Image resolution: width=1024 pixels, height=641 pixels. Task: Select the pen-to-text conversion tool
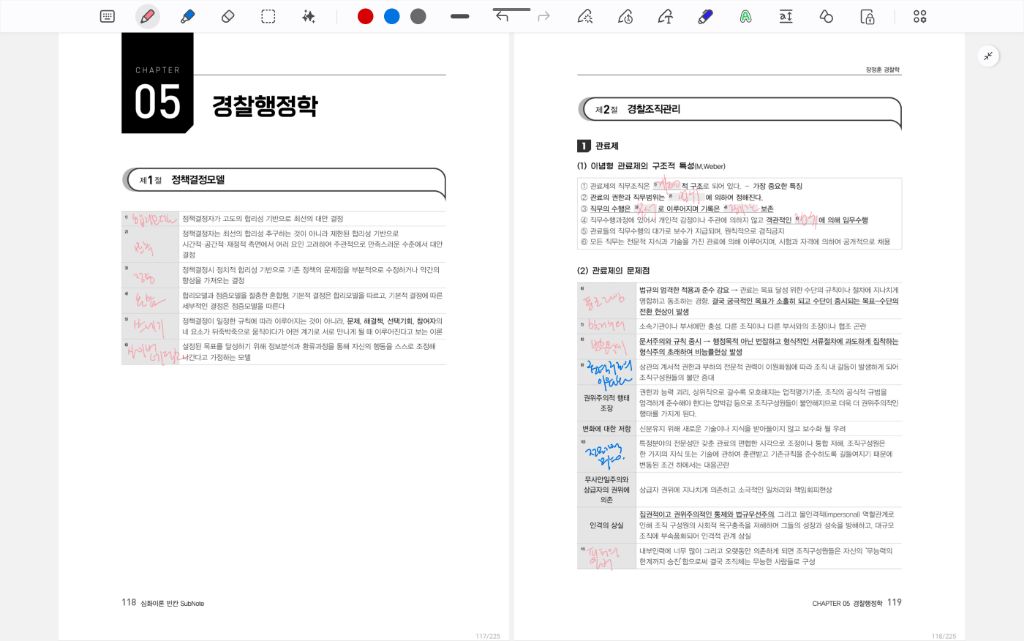pyautogui.click(x=665, y=16)
